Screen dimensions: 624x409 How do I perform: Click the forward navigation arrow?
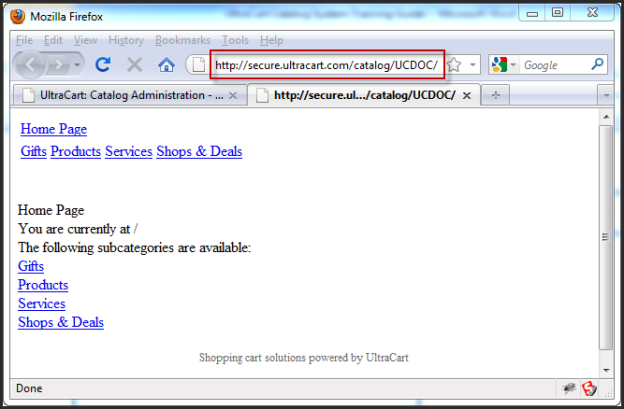pos(58,64)
